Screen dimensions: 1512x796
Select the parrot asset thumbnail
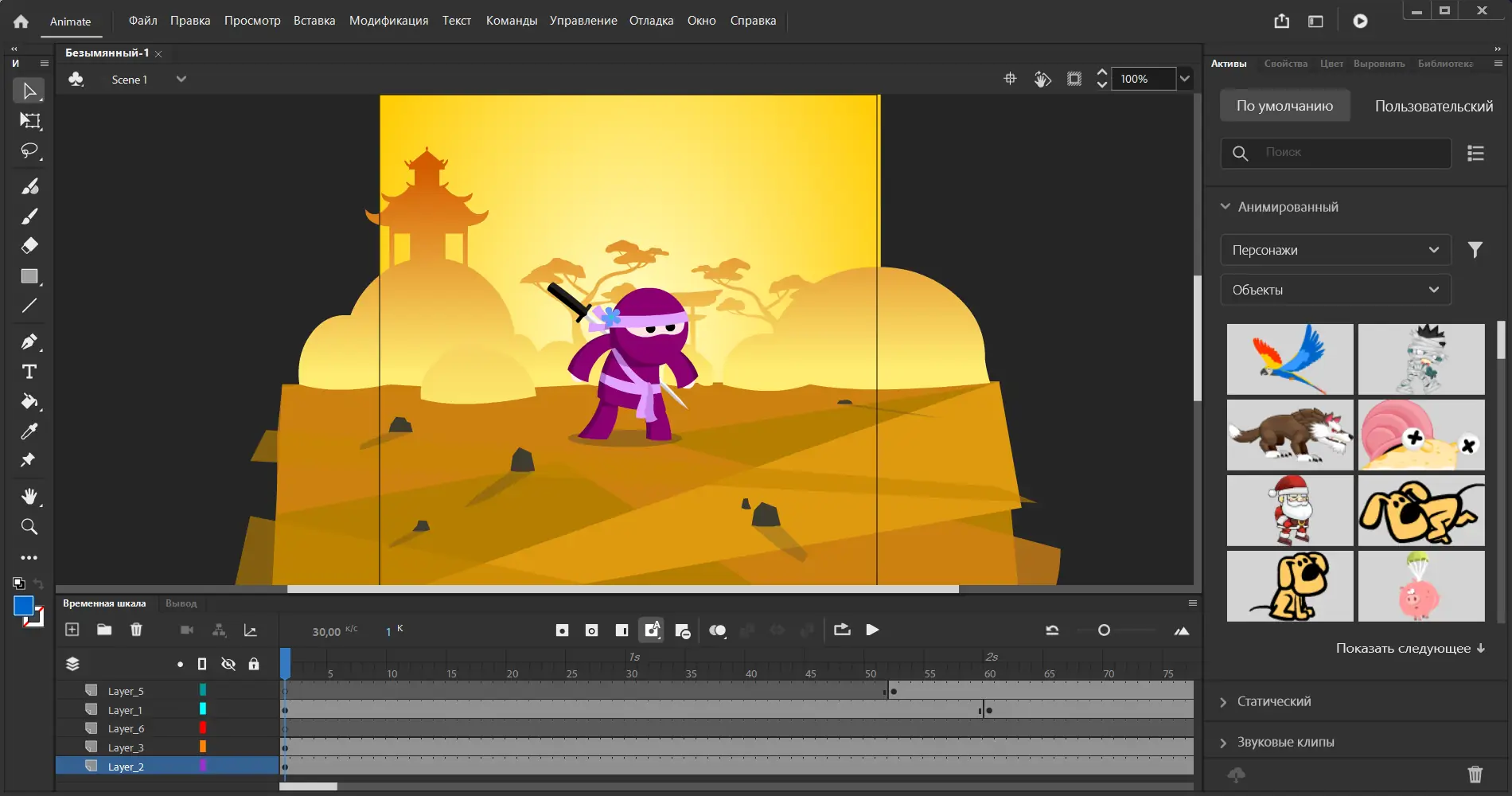tap(1289, 359)
